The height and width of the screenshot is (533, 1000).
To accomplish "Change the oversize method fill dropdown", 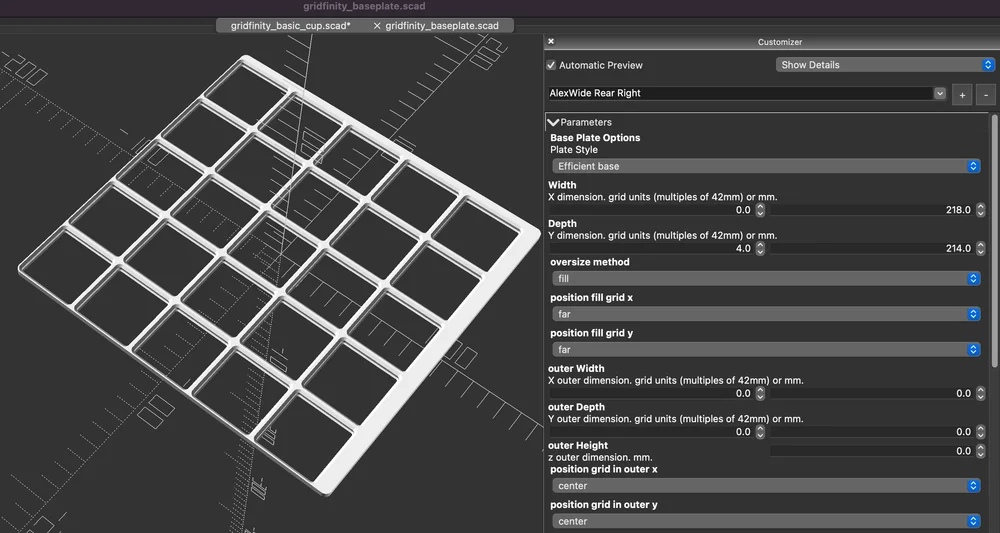I will click(x=766, y=279).
